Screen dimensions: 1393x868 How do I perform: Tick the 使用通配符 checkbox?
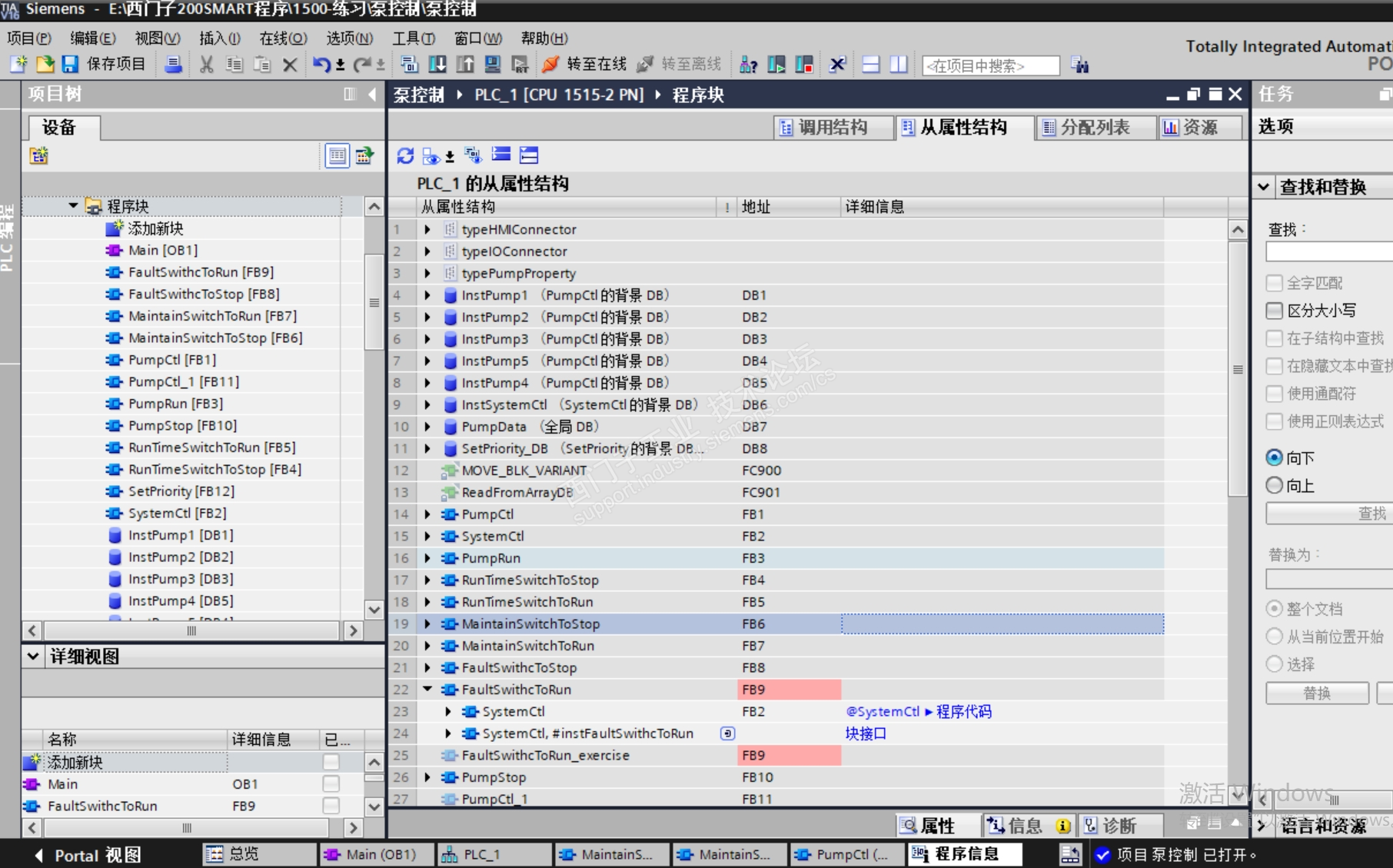(1274, 394)
